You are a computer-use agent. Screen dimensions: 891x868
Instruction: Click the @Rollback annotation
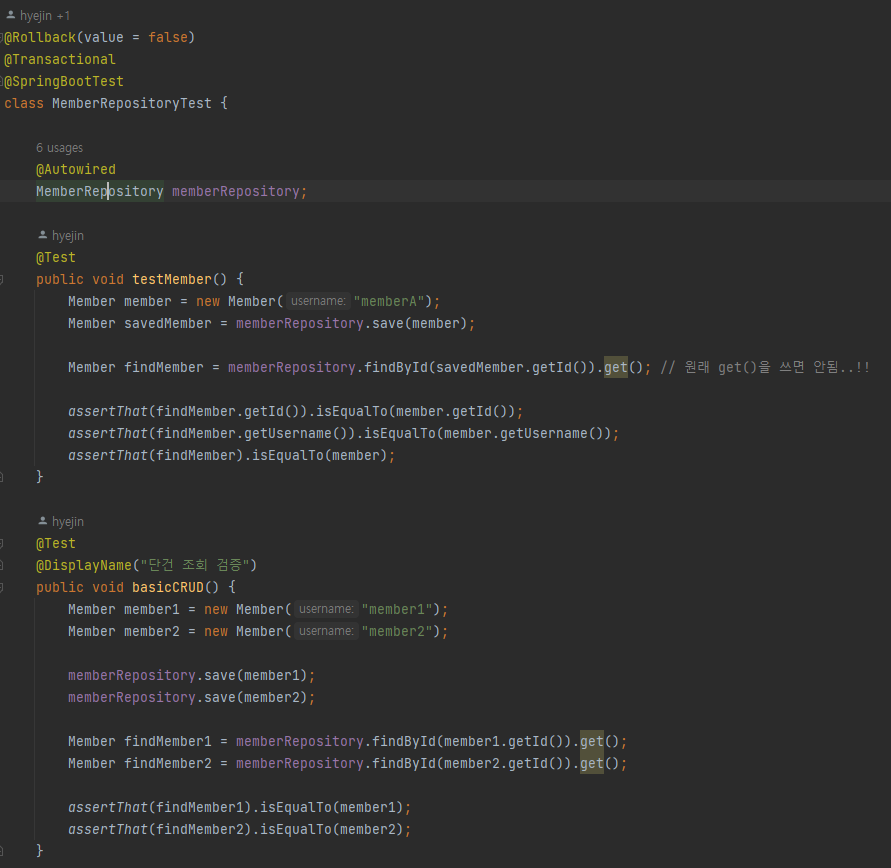40,37
